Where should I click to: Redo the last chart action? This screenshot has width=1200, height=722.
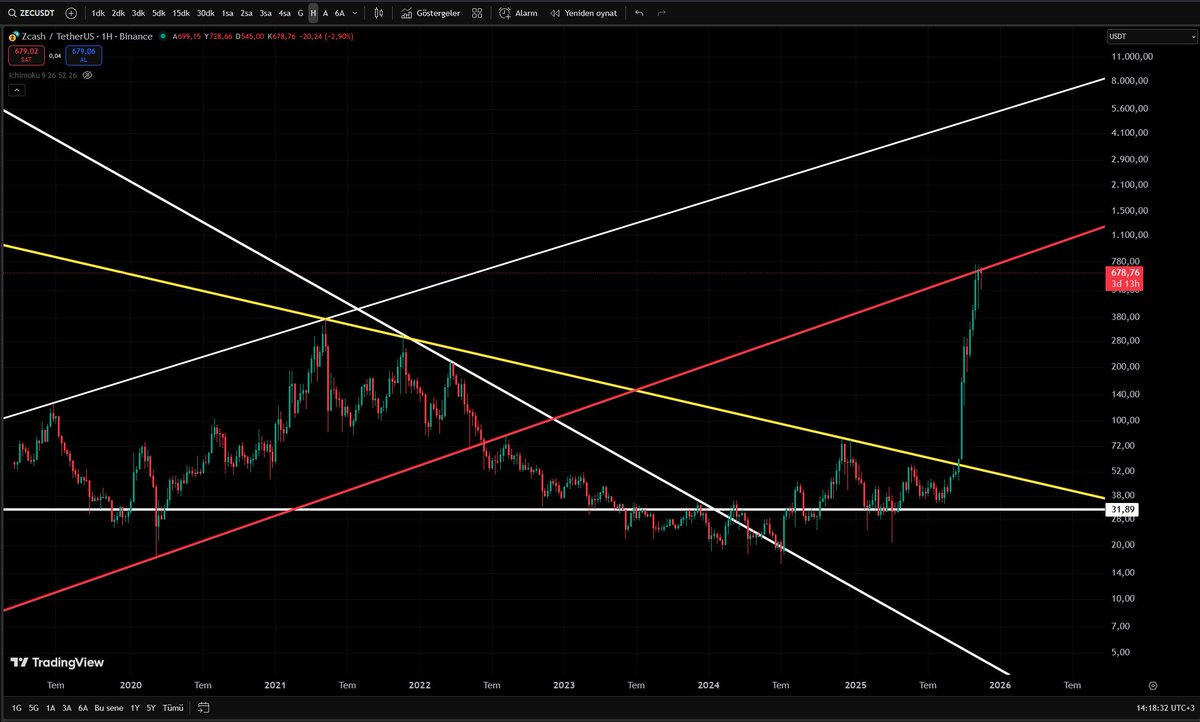coord(661,14)
